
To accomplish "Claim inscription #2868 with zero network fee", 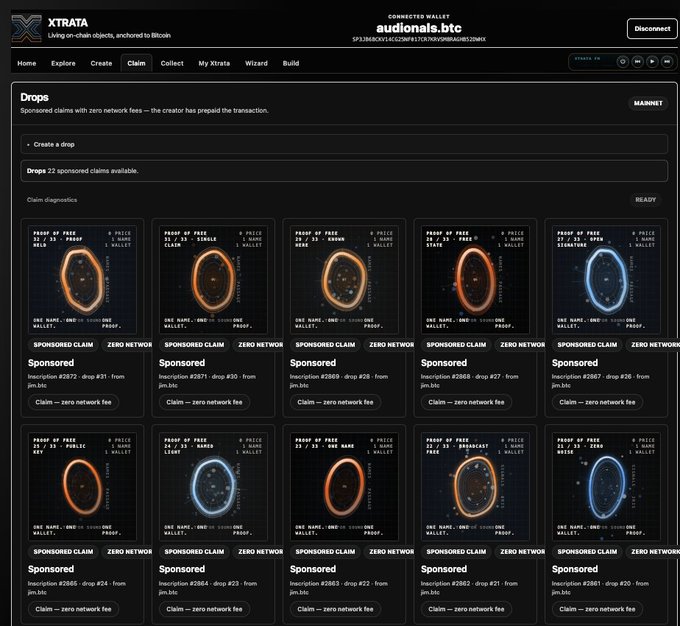I will [x=466, y=402].
